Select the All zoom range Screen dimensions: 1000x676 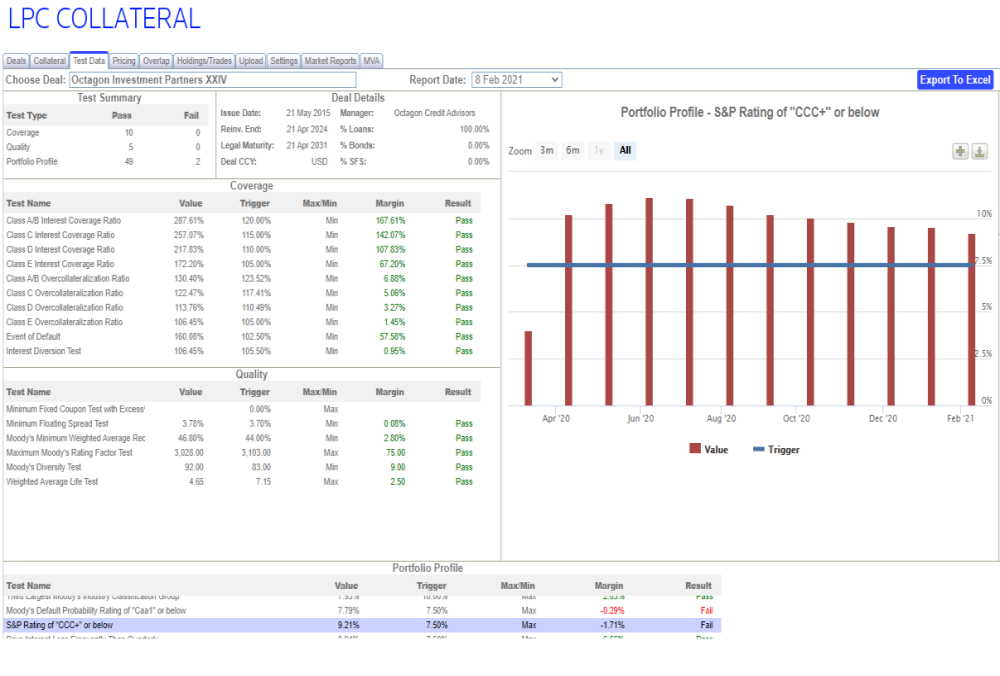click(625, 151)
